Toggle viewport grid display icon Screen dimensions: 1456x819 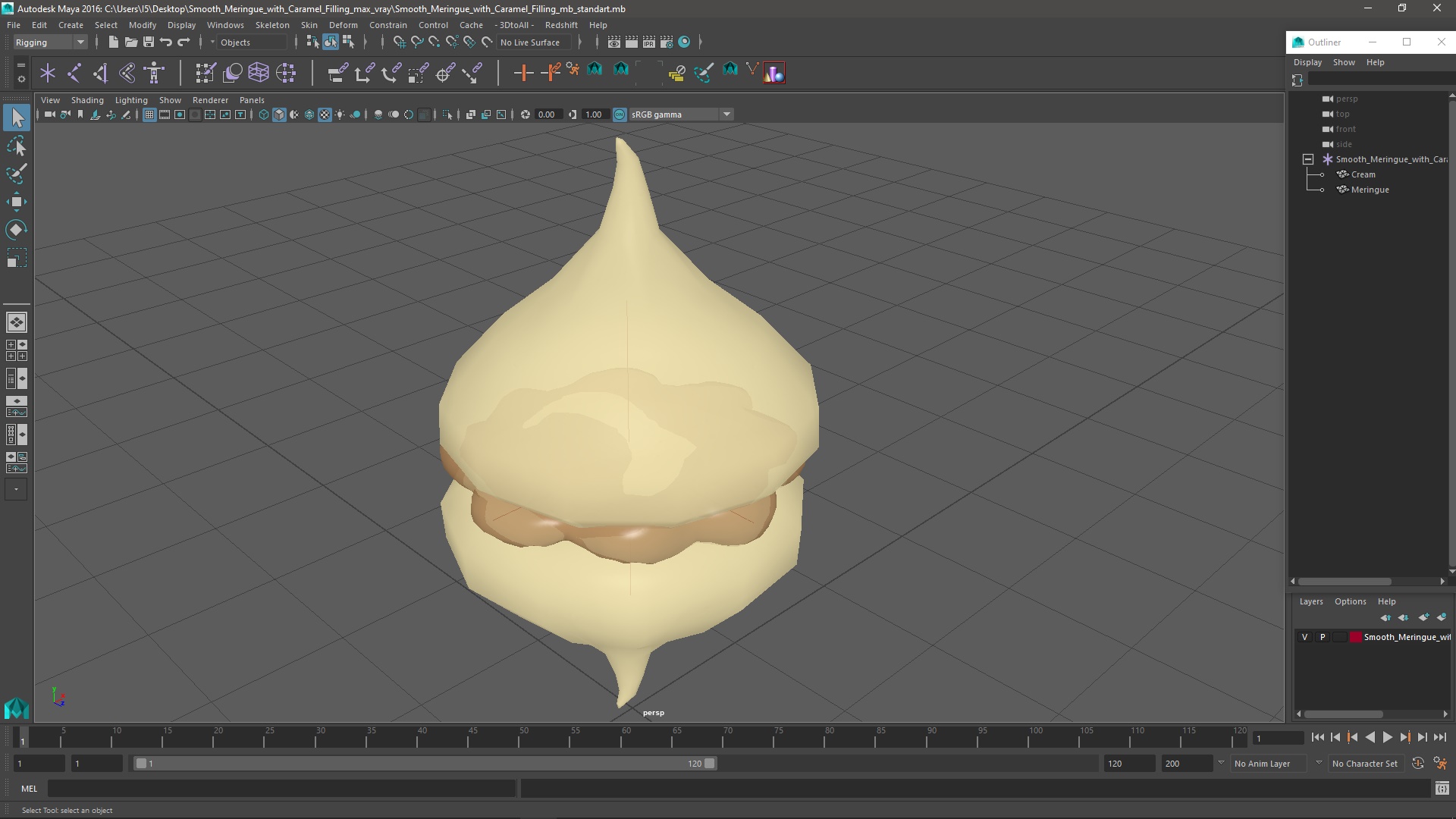tap(149, 115)
